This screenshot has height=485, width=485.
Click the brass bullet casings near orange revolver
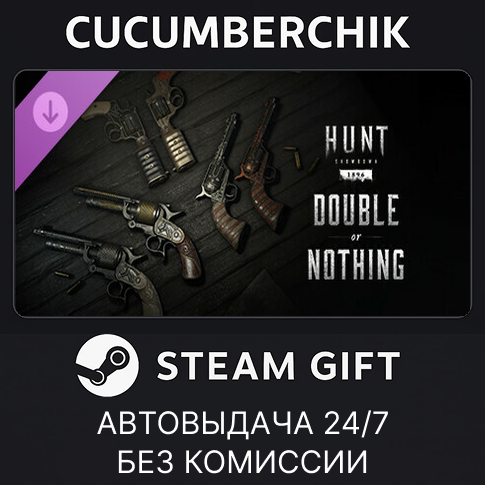pos(302,158)
